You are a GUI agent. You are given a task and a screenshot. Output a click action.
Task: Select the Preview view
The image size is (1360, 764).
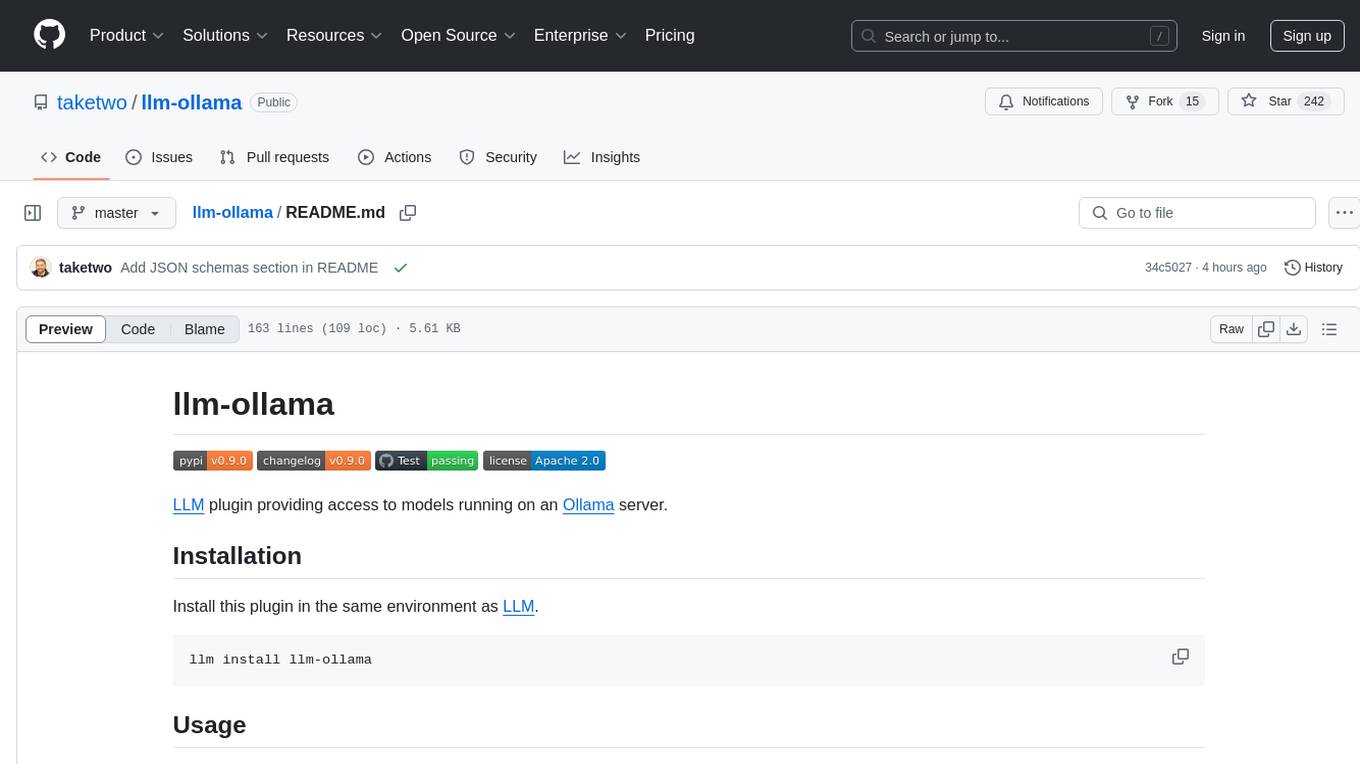pos(66,329)
